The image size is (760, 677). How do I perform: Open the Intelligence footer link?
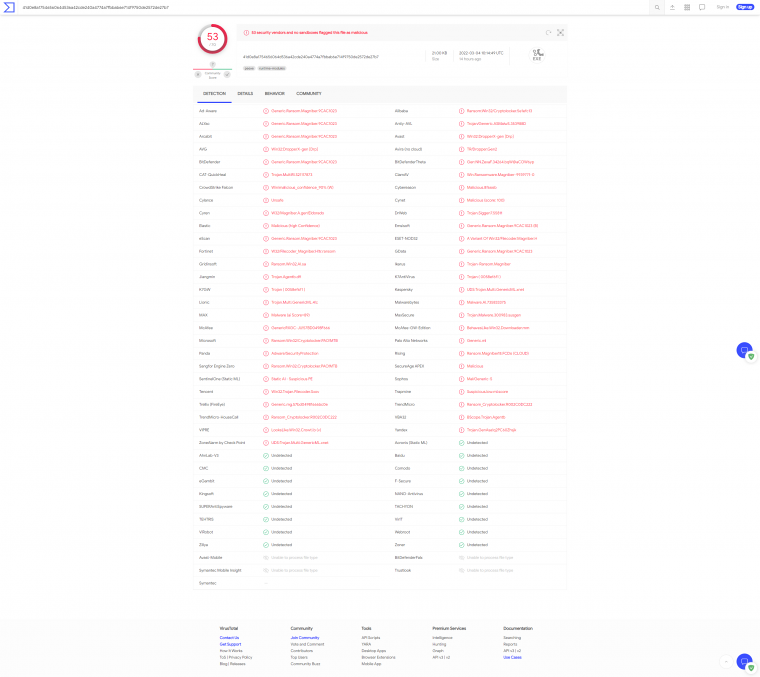(442, 638)
